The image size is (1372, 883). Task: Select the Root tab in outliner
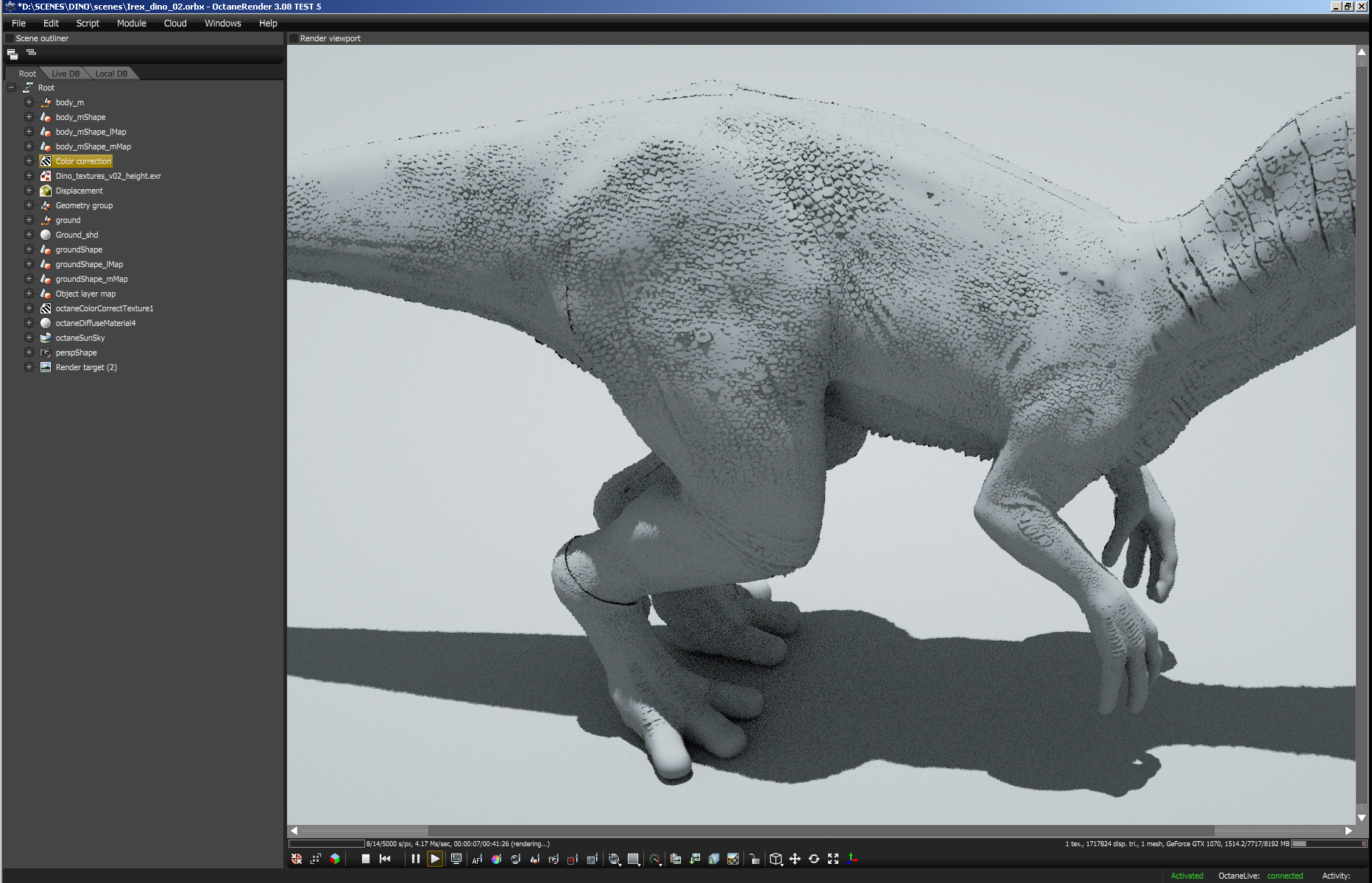click(x=27, y=74)
